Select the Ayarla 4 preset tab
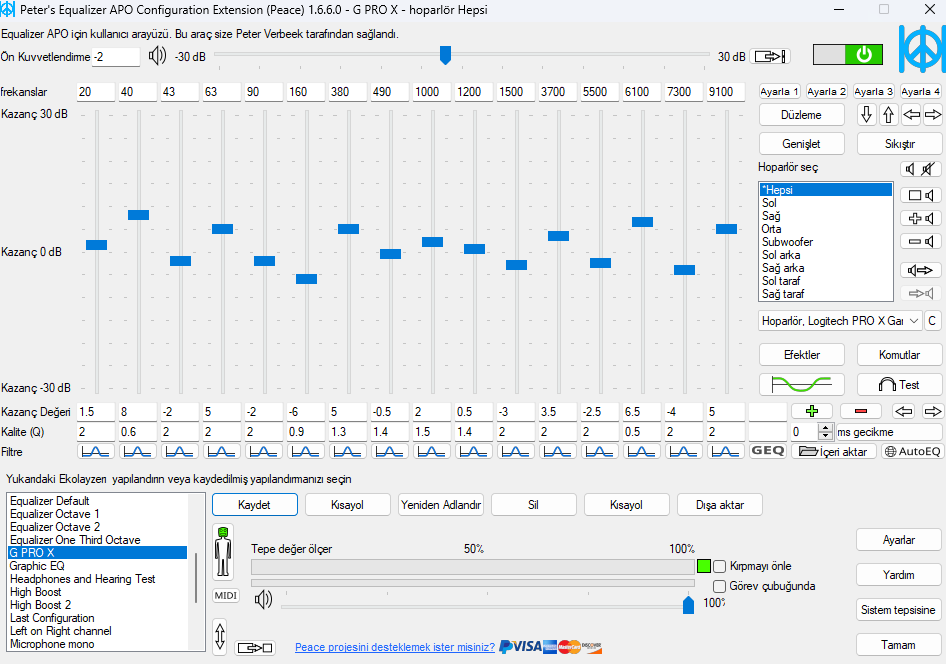Image resolution: width=946 pixels, height=664 pixels. [x=920, y=92]
